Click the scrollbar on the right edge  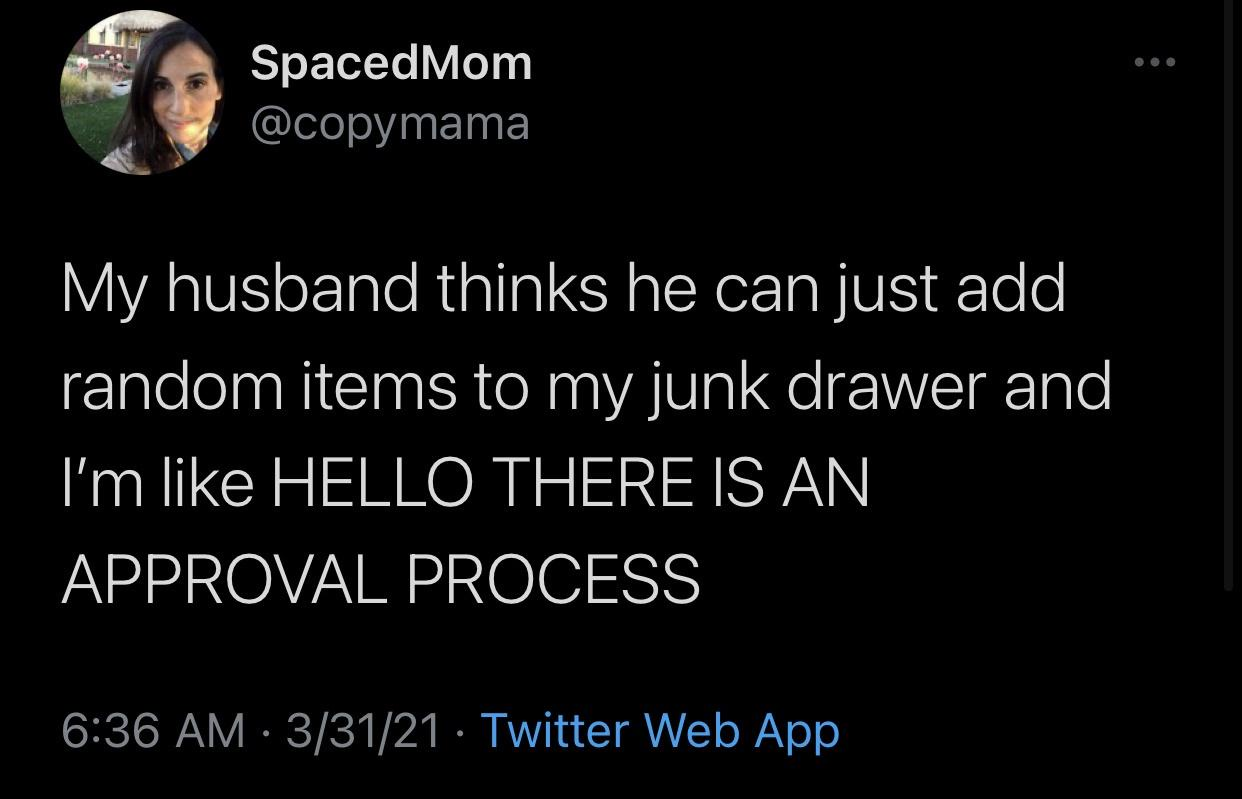tap(1228, 300)
